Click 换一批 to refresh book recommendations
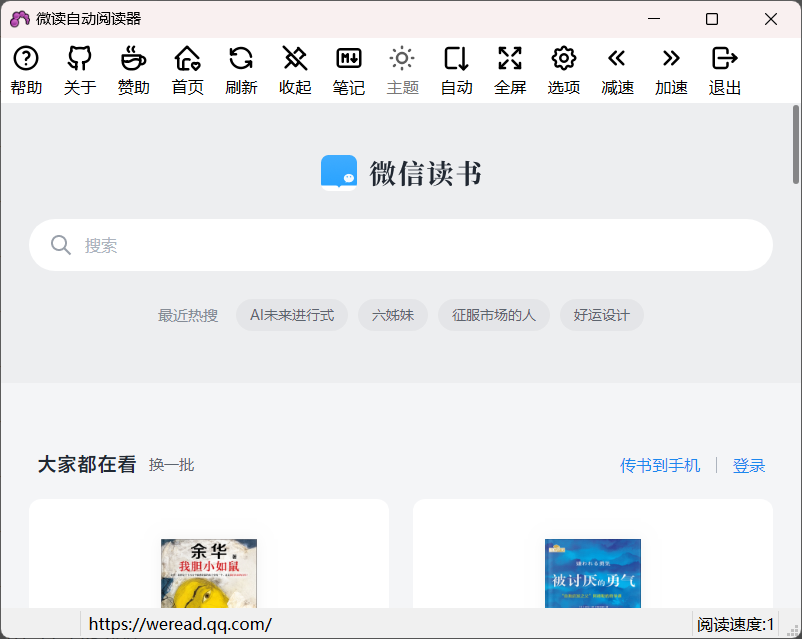 coord(172,465)
